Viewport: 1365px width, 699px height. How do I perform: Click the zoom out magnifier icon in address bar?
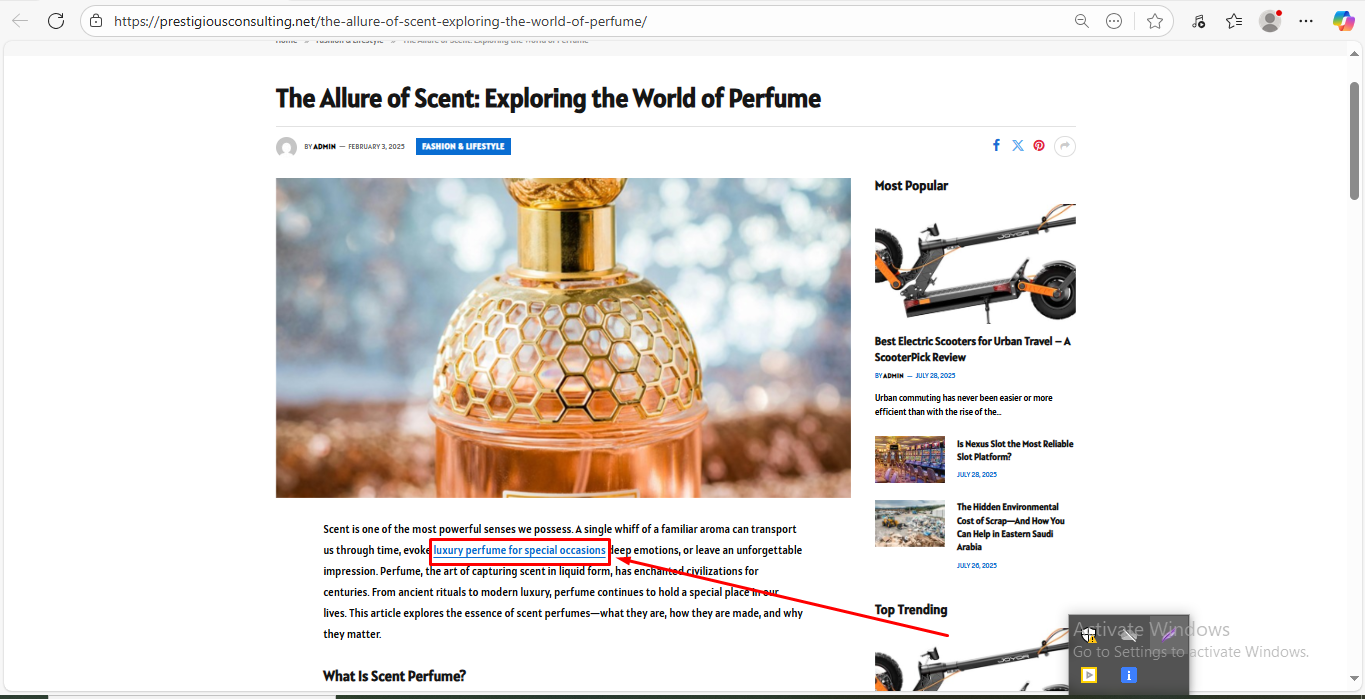tap(1081, 21)
